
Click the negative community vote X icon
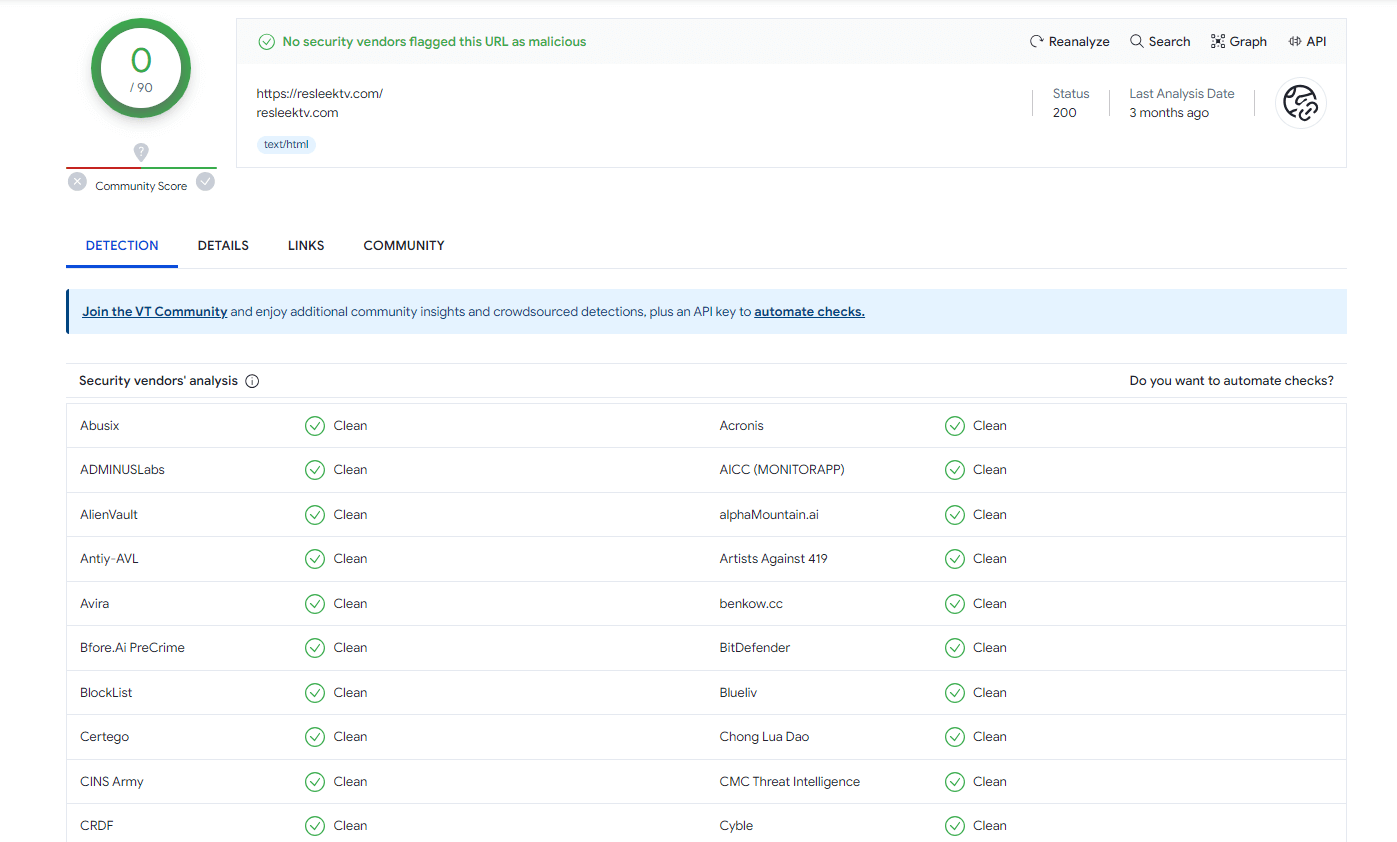click(x=77, y=182)
